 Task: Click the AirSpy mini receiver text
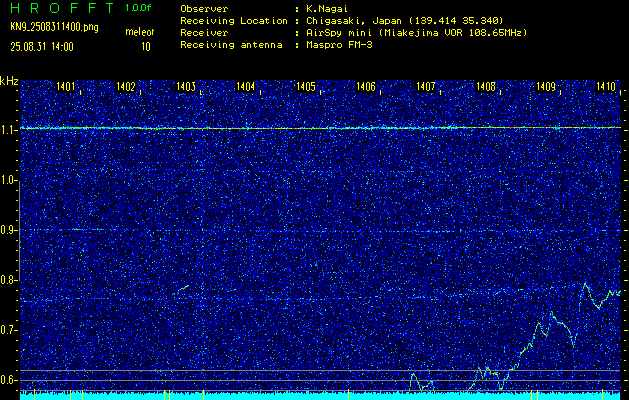pos(416,33)
